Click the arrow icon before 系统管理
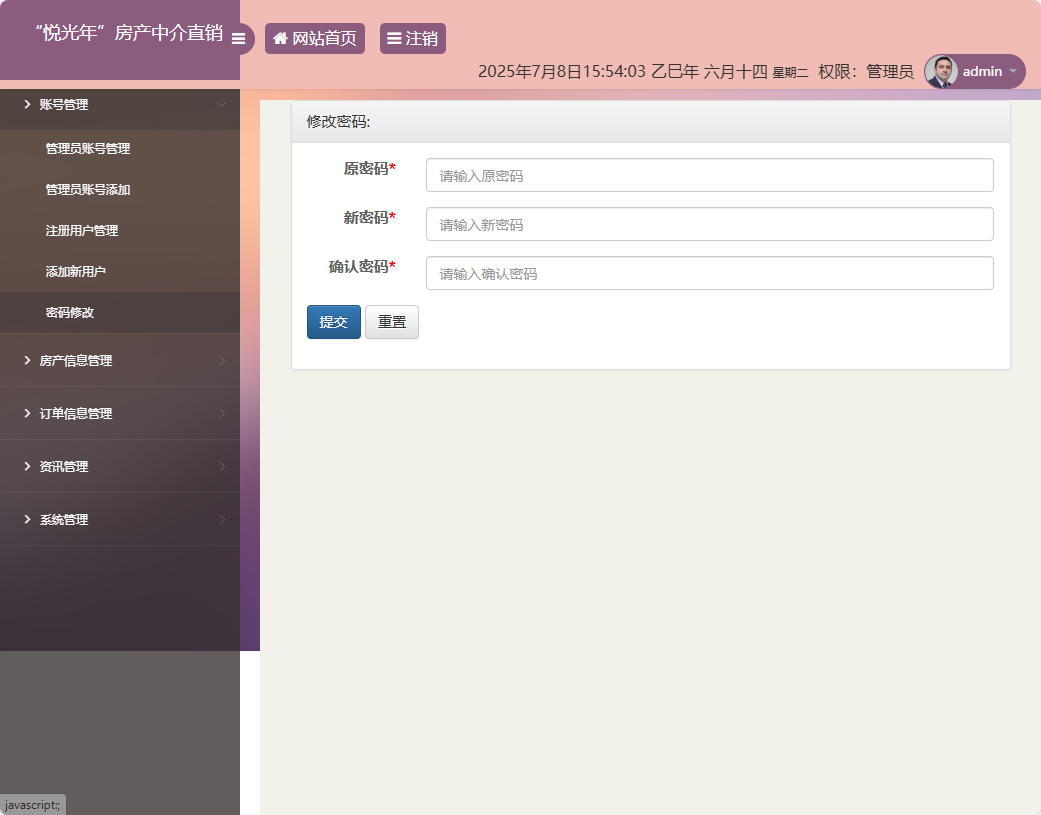The height and width of the screenshot is (815, 1041). pos(26,519)
